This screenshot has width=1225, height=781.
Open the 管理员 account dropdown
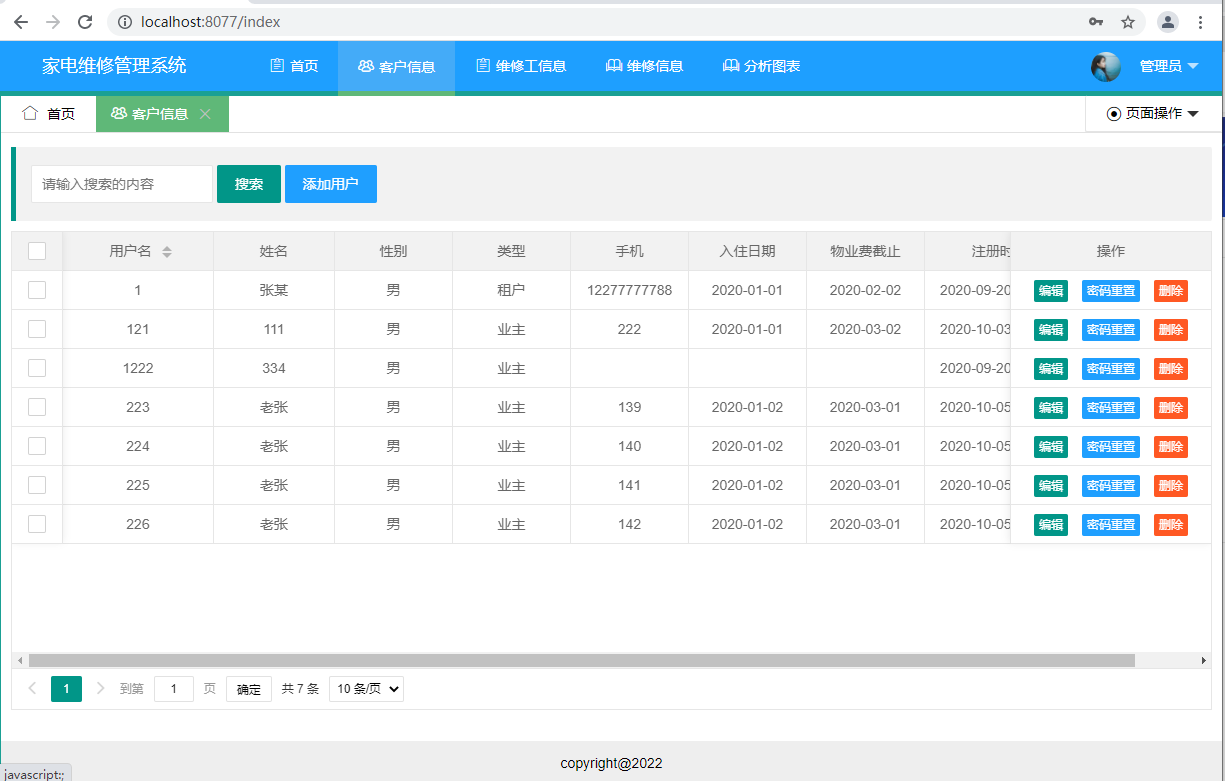(1169, 67)
